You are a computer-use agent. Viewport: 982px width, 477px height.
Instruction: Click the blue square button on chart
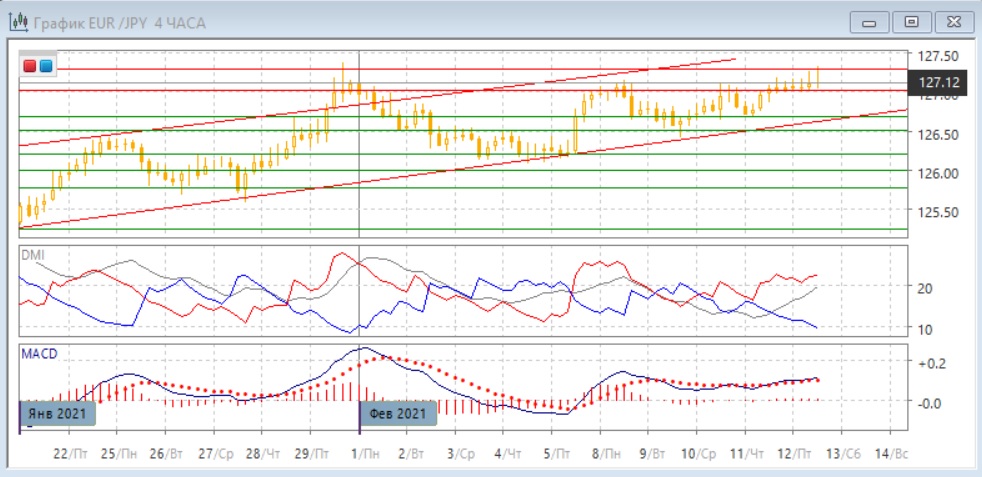tap(46, 66)
